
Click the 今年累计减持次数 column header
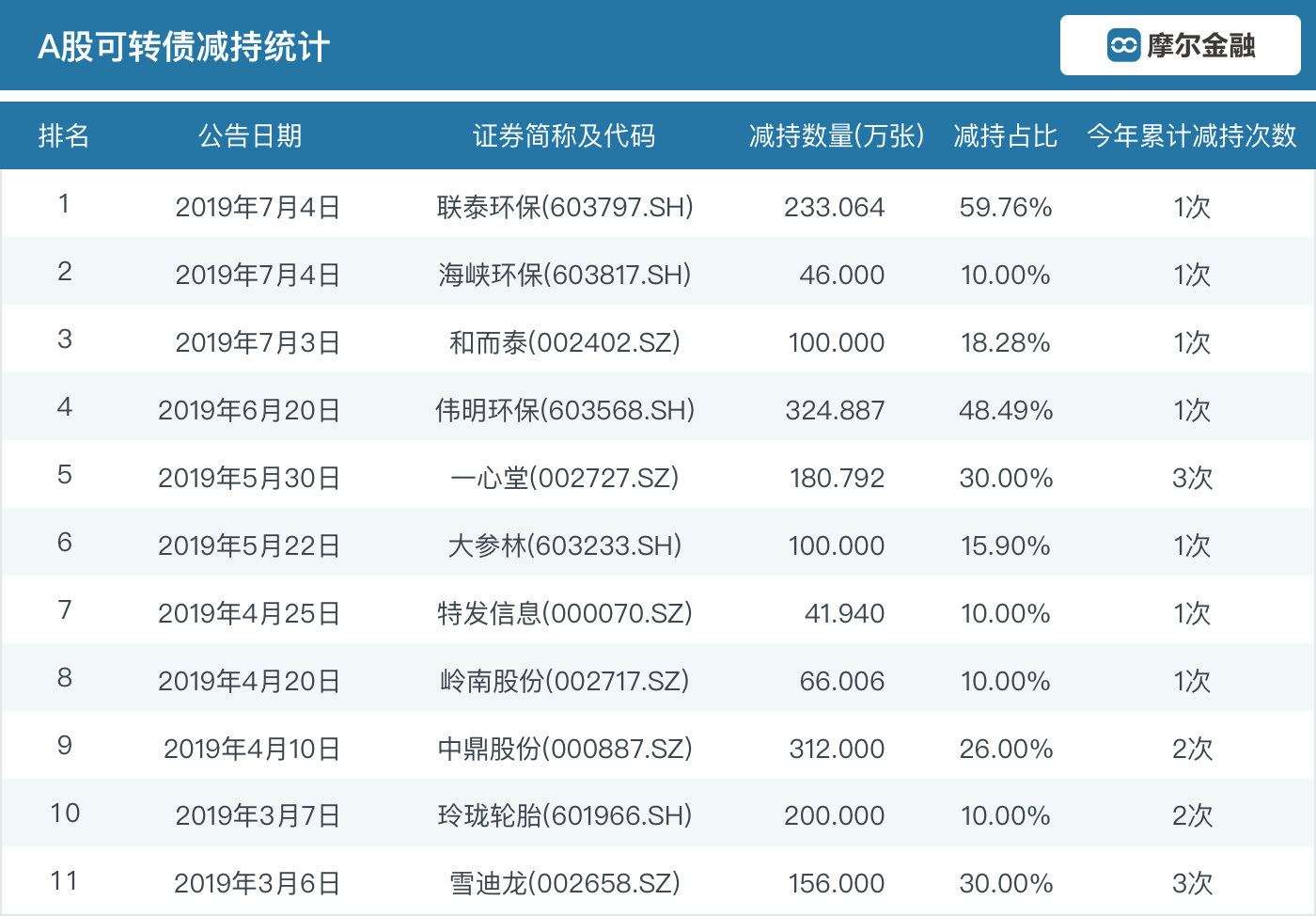(x=1192, y=136)
